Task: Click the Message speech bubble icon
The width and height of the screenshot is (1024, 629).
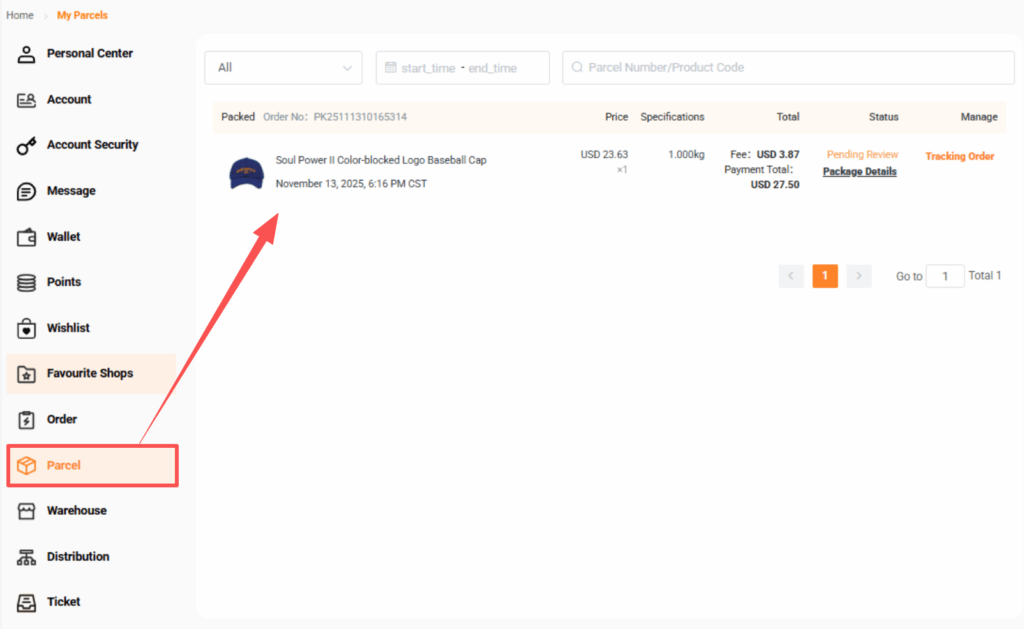Action: (x=27, y=191)
